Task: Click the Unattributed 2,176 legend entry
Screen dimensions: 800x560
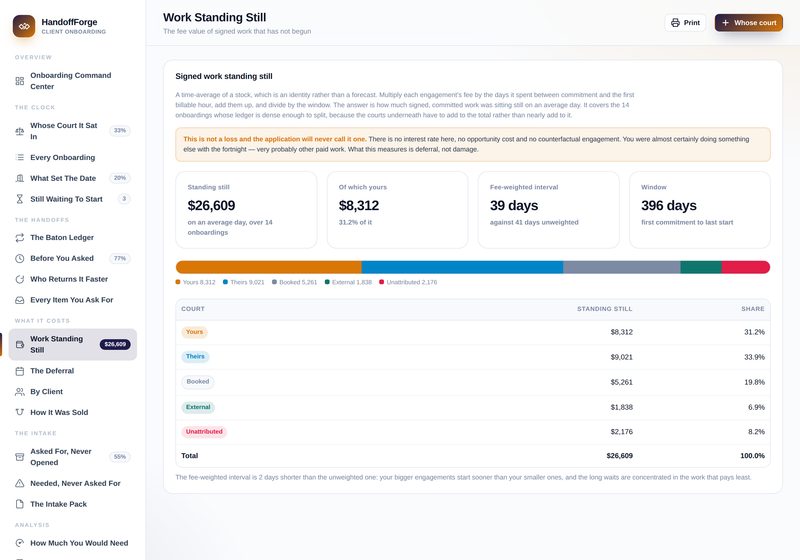Action: point(408,283)
